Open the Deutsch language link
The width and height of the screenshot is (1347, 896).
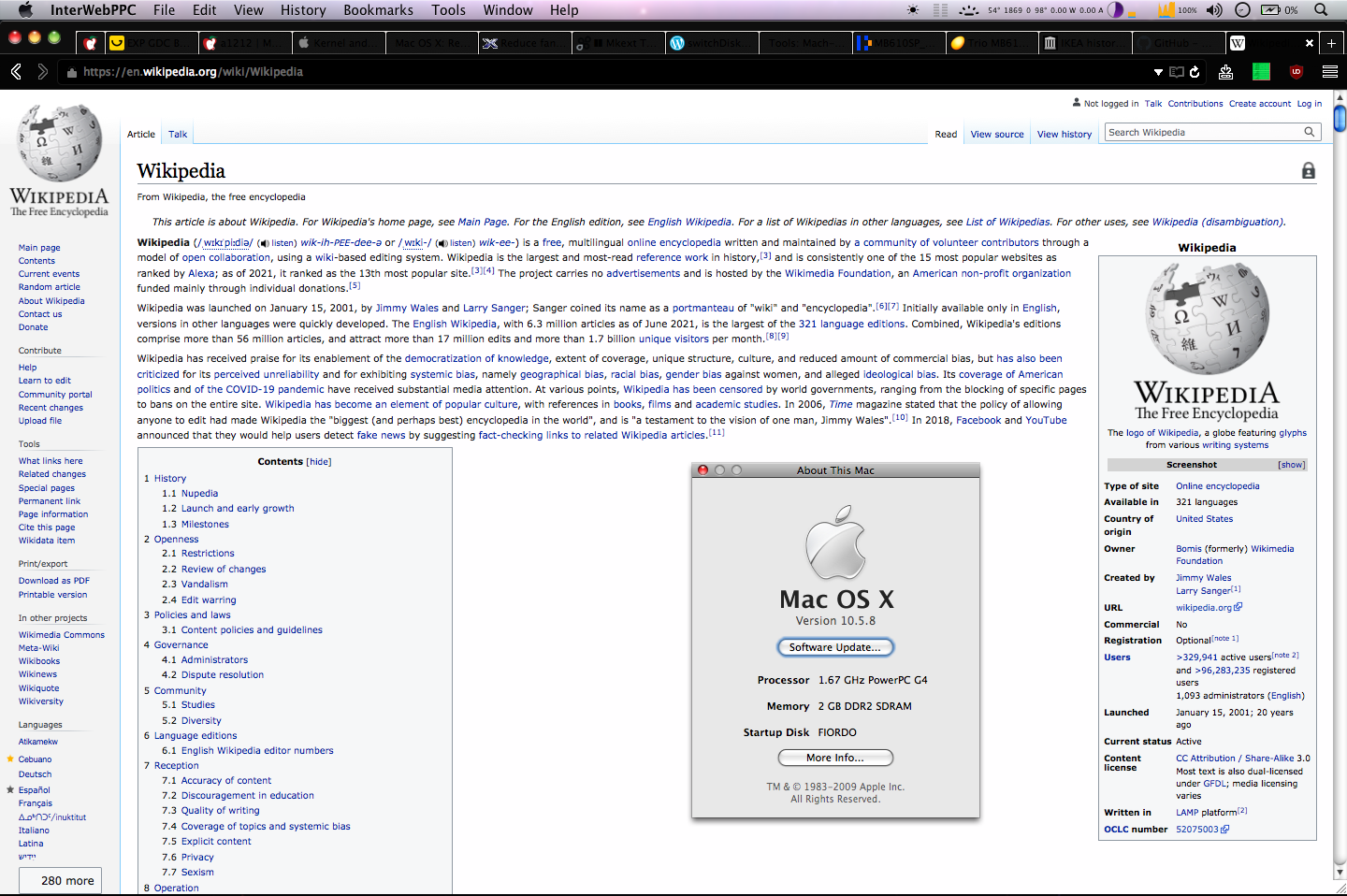(x=35, y=774)
